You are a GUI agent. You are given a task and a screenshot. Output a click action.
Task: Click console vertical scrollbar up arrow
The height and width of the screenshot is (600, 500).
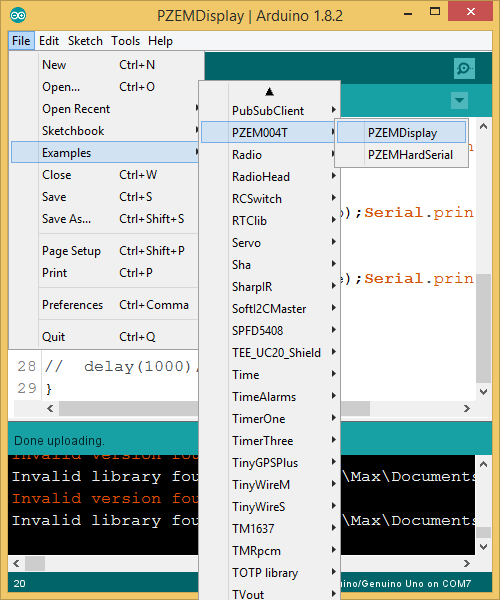tap(484, 464)
